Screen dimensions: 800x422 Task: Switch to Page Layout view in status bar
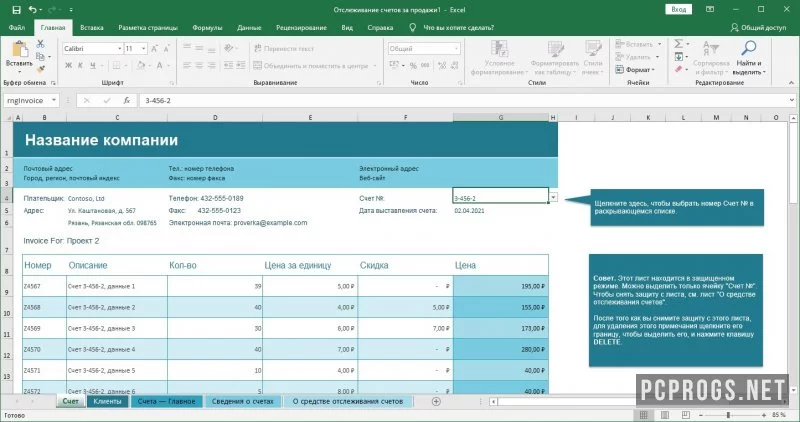665,415
